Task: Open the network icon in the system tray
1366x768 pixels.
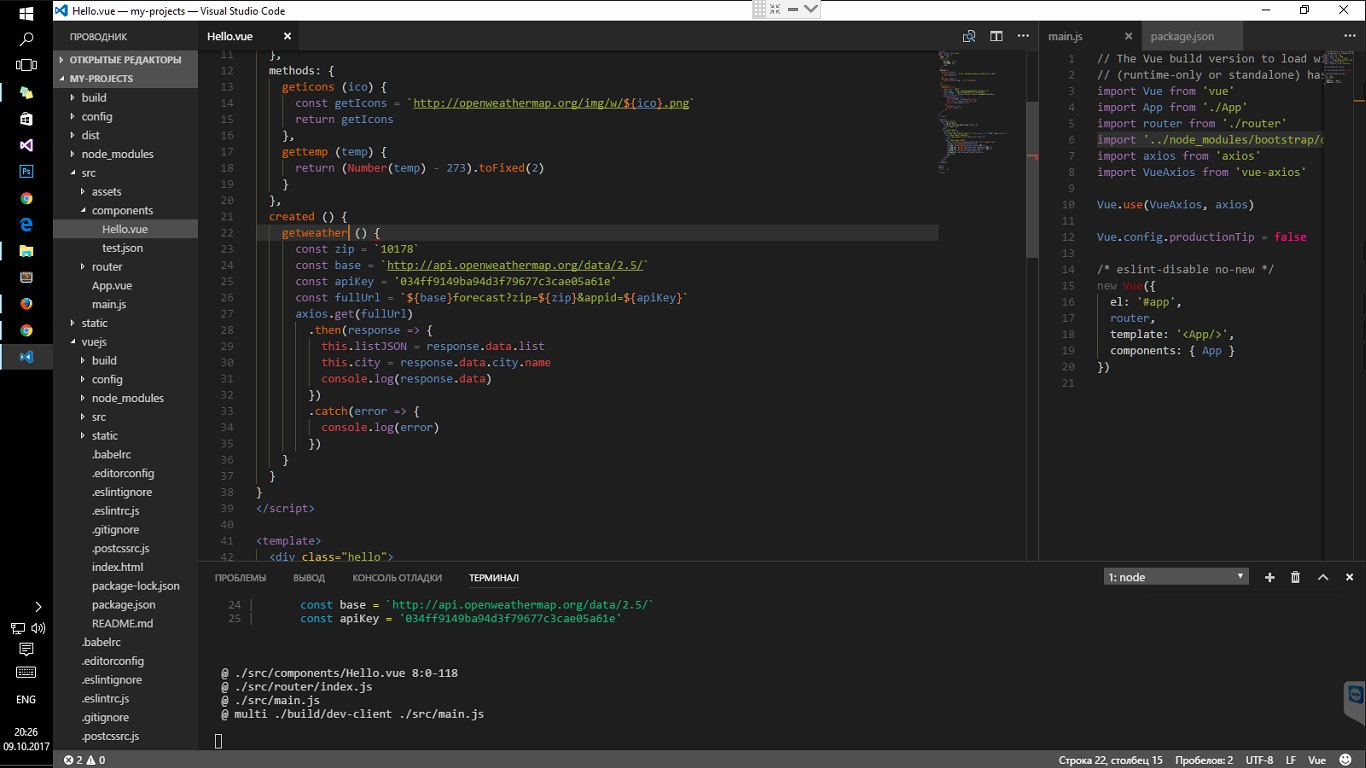Action: (x=17, y=629)
